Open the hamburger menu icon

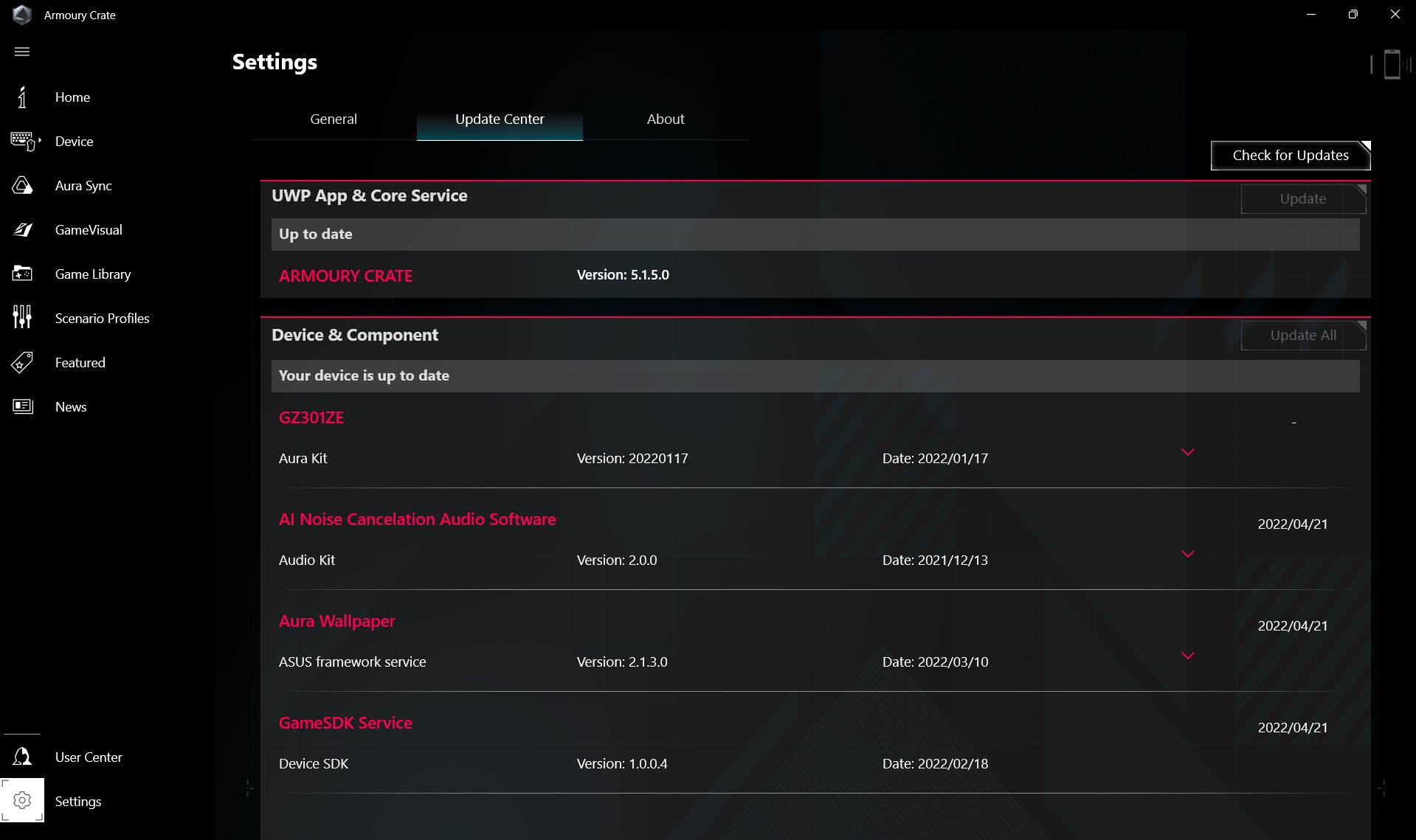tap(22, 52)
